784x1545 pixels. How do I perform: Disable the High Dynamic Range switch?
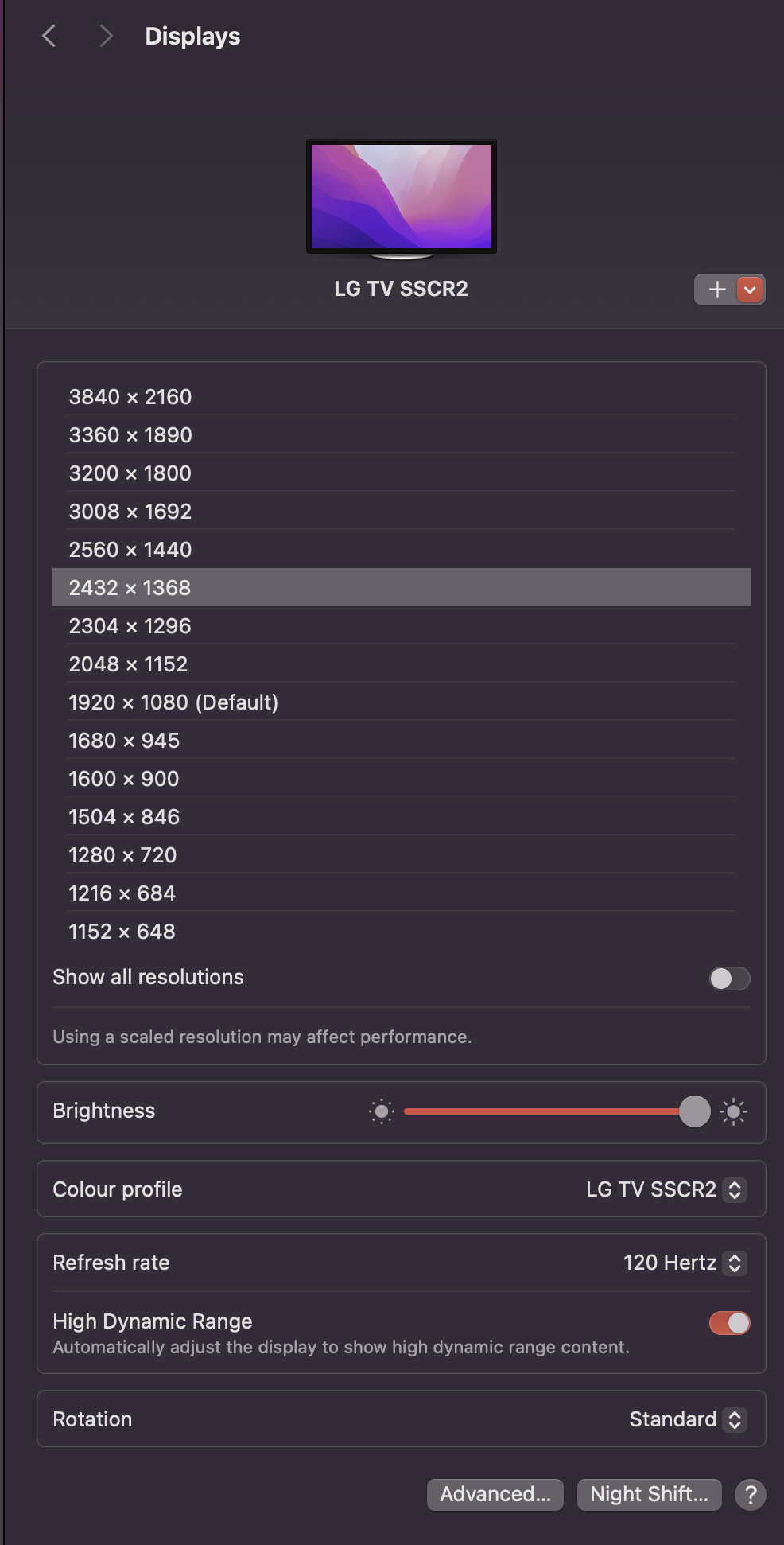(x=729, y=1323)
